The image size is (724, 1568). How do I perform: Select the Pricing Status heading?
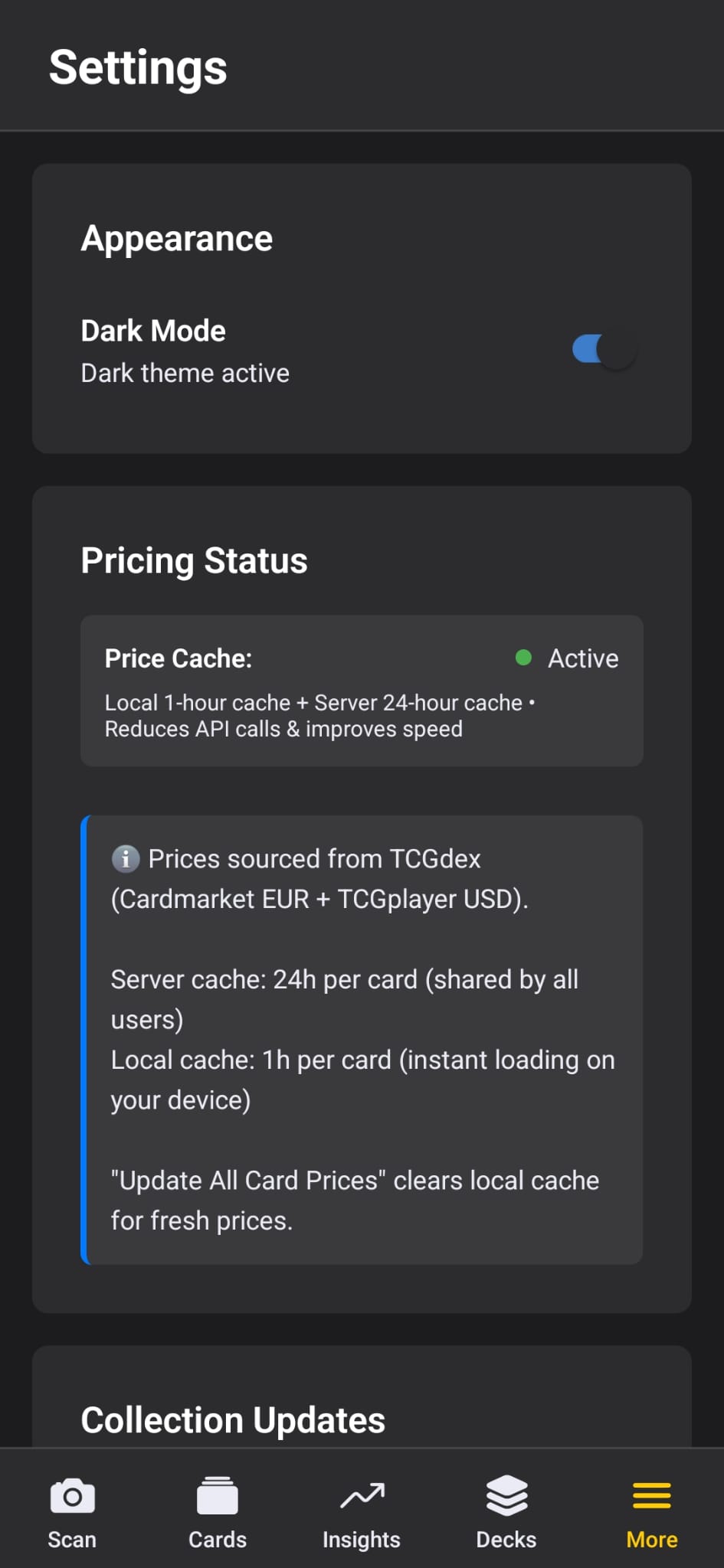195,560
